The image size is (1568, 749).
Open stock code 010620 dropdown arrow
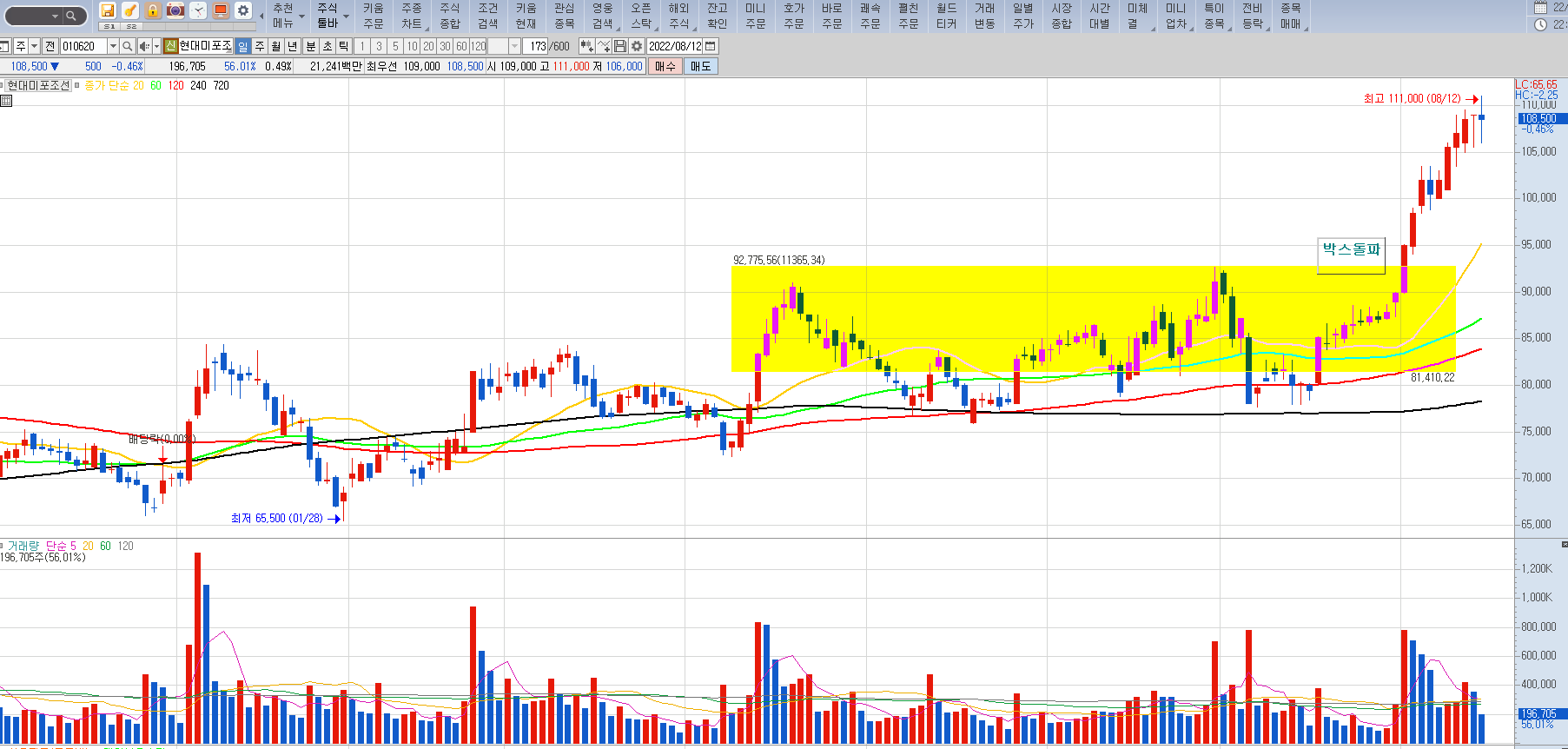113,46
